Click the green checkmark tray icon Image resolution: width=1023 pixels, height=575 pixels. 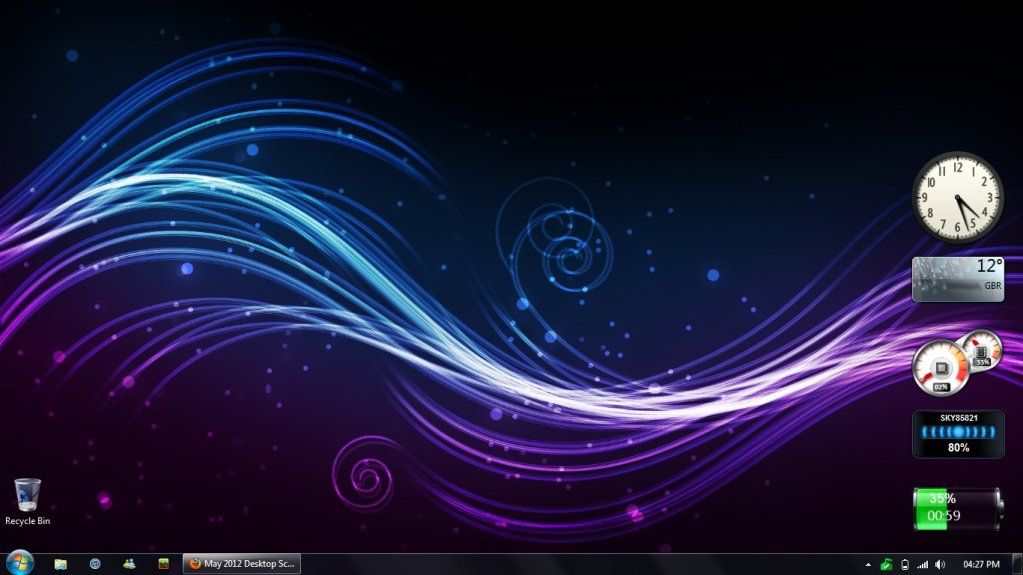pos(886,565)
